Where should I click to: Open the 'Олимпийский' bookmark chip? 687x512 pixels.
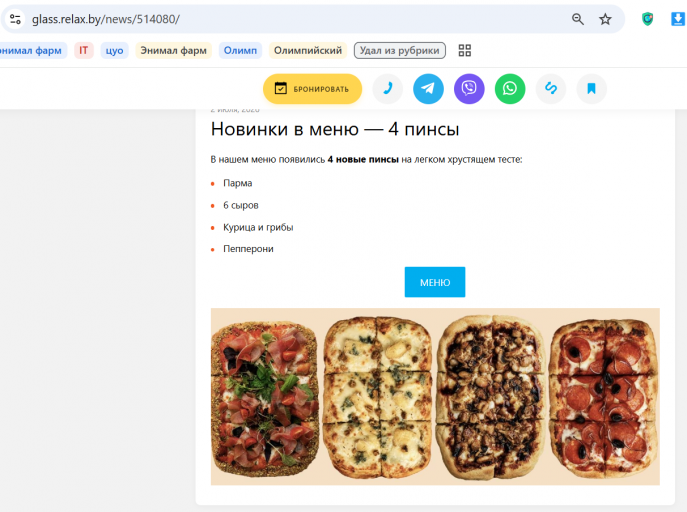[308, 50]
